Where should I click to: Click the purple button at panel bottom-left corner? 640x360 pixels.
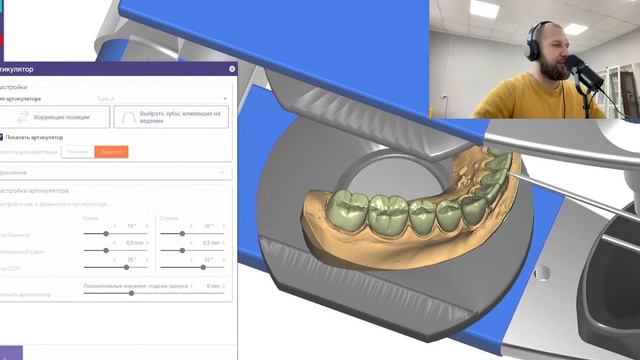click(x=11, y=353)
